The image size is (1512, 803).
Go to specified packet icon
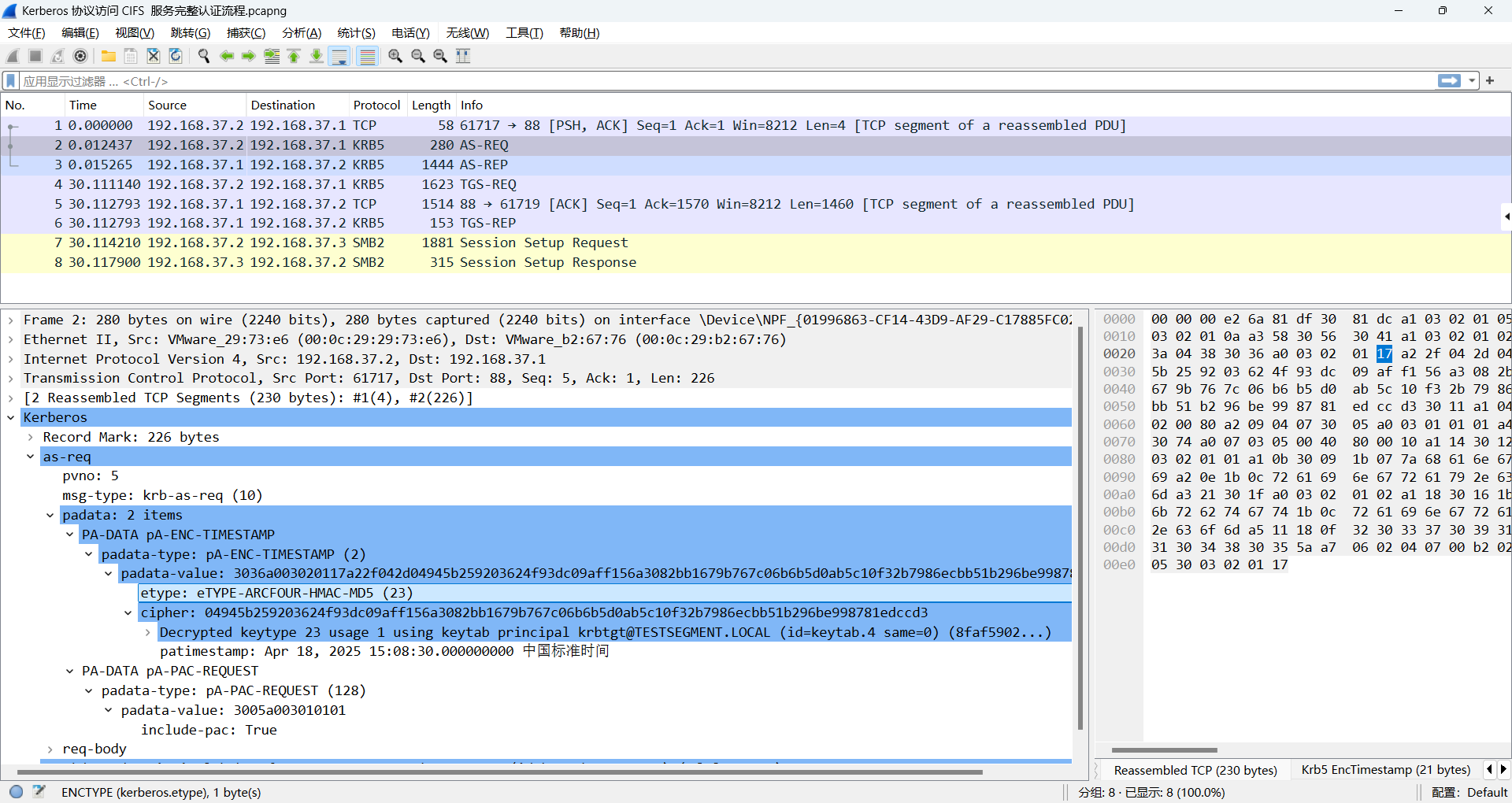click(x=272, y=56)
